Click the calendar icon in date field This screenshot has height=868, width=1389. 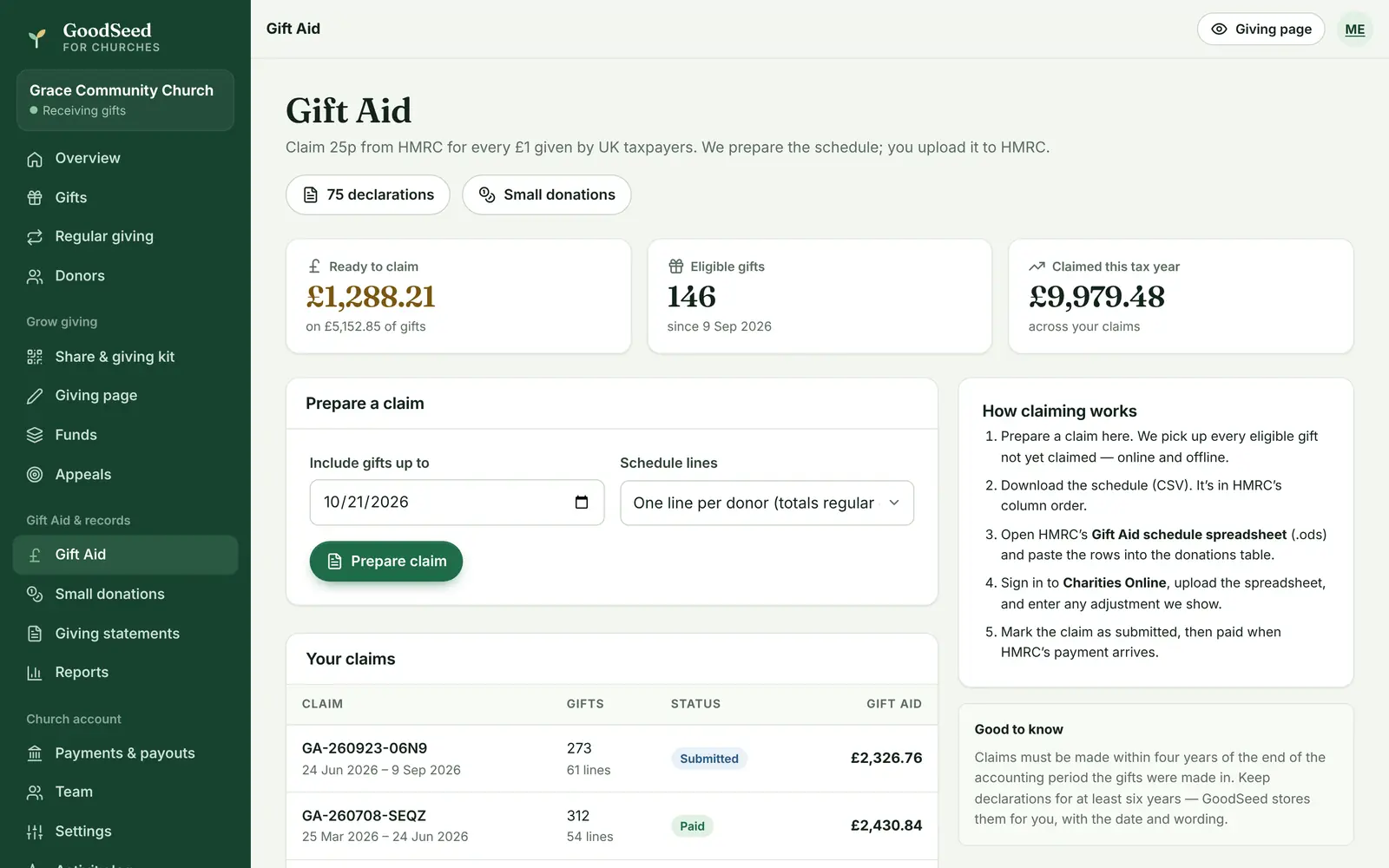582,503
